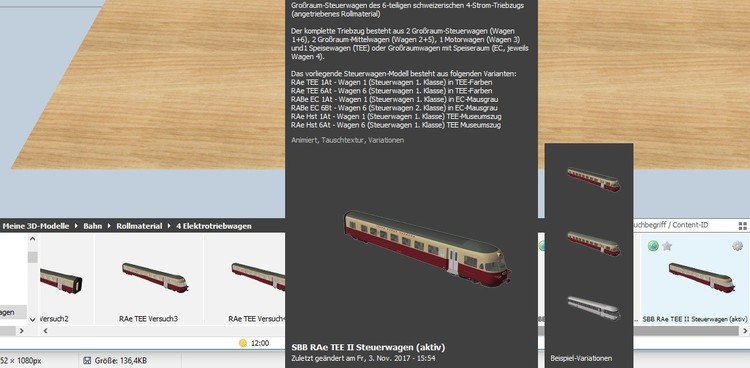The width and height of the screenshot is (750, 368).
Task: Open the gear settings for the Steuerwagen tile
Action: 737,246
